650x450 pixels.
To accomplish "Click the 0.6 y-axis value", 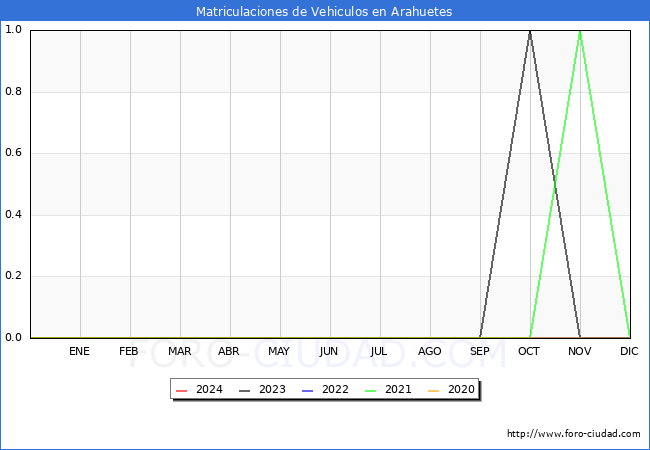I will pyautogui.click(x=13, y=152).
